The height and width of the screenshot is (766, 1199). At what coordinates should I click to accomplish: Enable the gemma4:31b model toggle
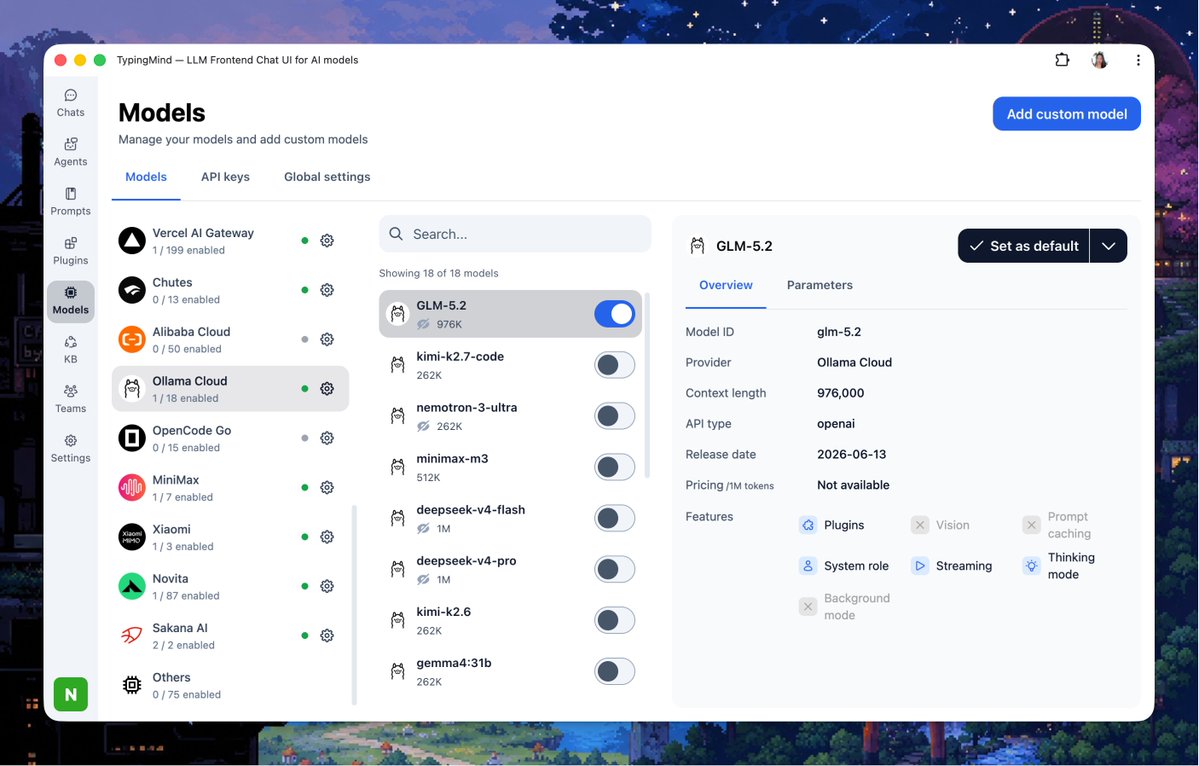[614, 671]
